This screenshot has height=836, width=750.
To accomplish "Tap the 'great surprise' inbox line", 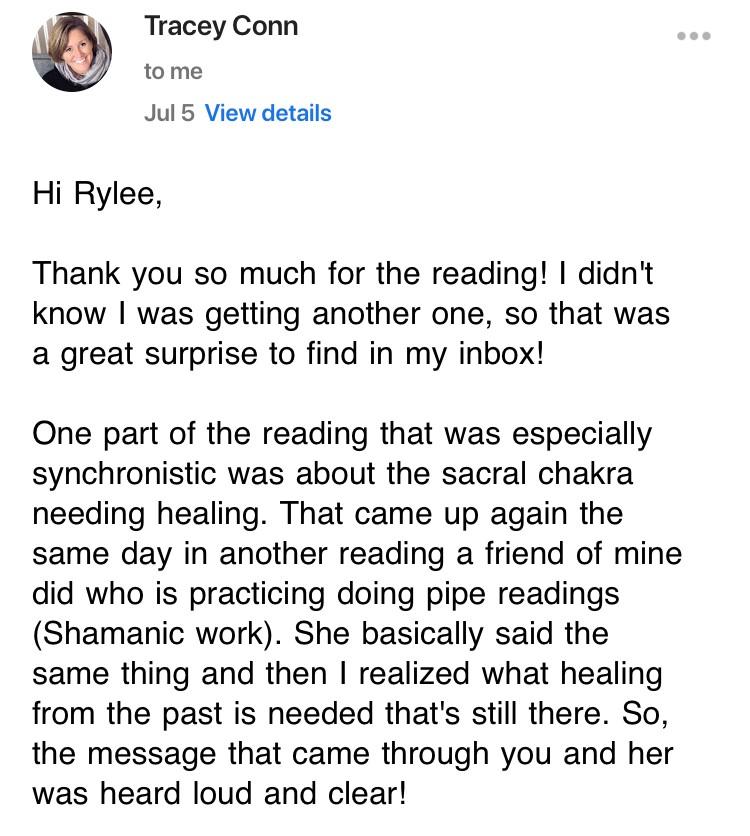I will pos(288,353).
